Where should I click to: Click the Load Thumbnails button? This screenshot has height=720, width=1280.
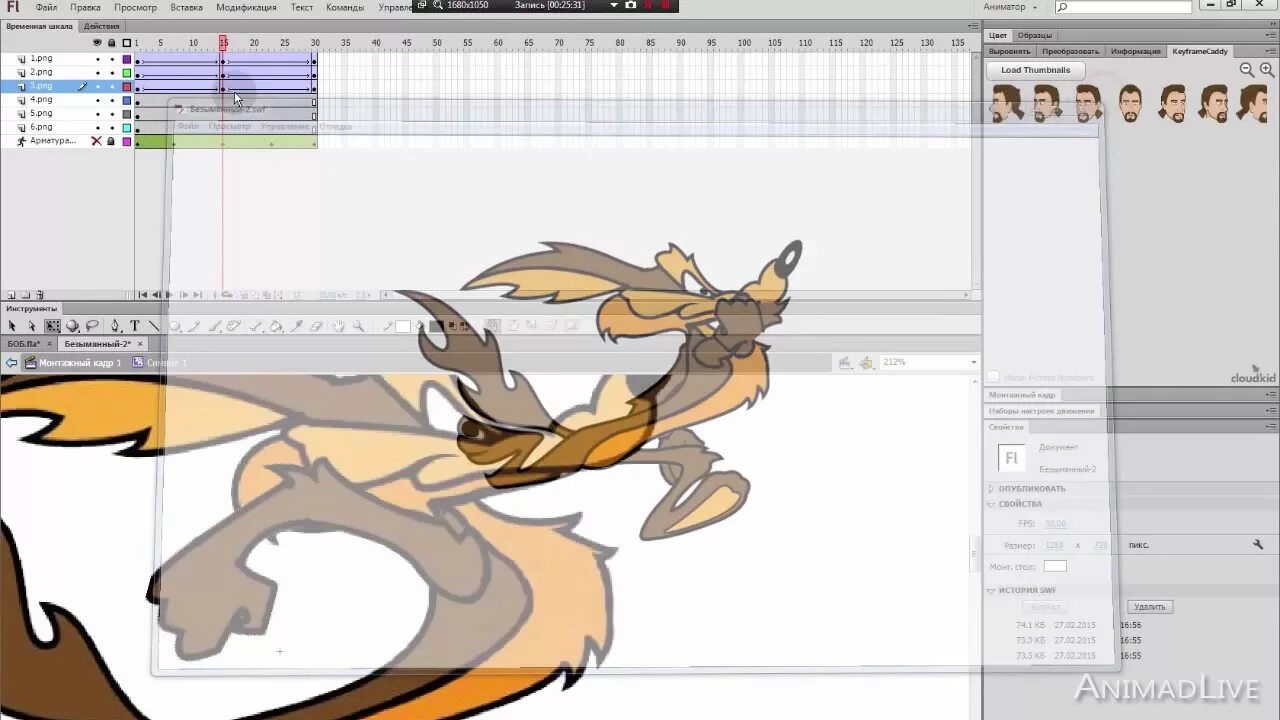(1035, 70)
